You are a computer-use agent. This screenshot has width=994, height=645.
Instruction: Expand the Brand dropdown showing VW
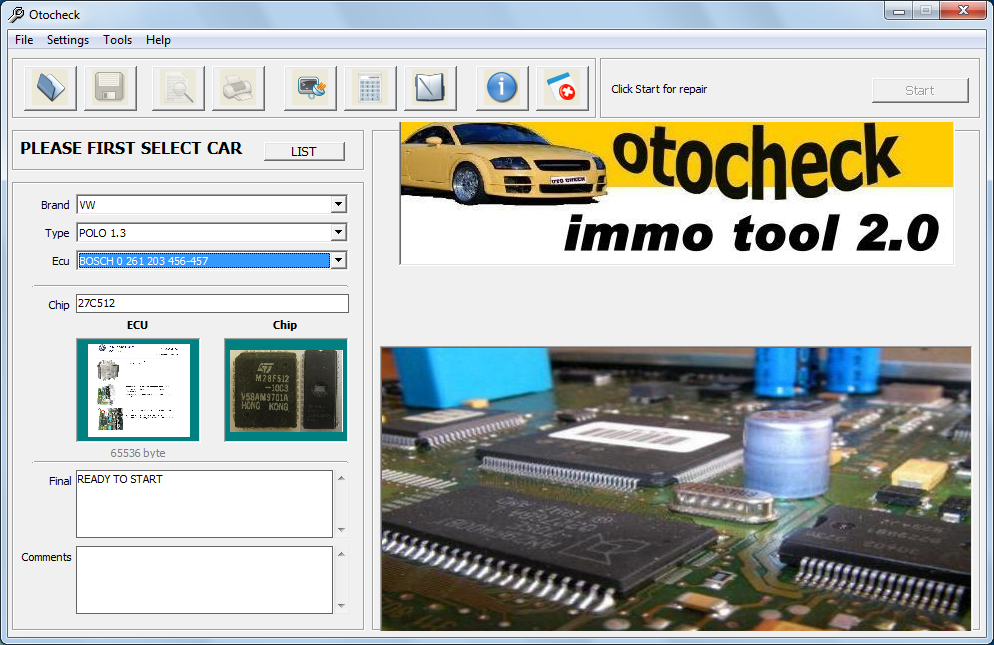(x=339, y=205)
